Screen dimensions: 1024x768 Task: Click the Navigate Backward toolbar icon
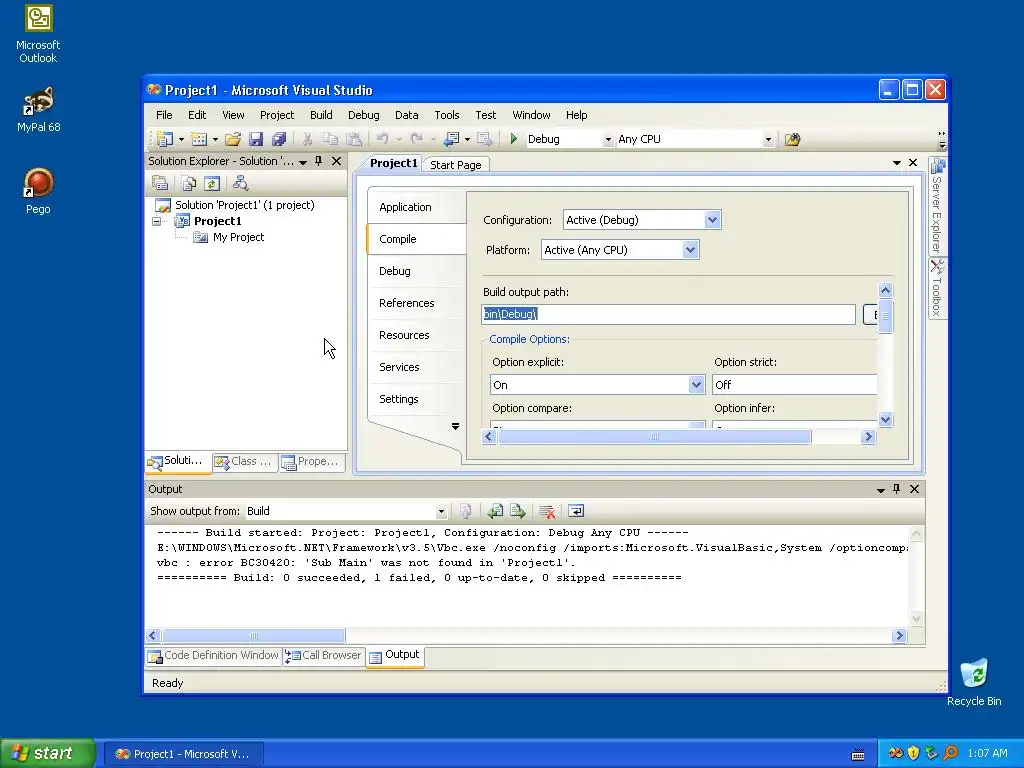451,139
